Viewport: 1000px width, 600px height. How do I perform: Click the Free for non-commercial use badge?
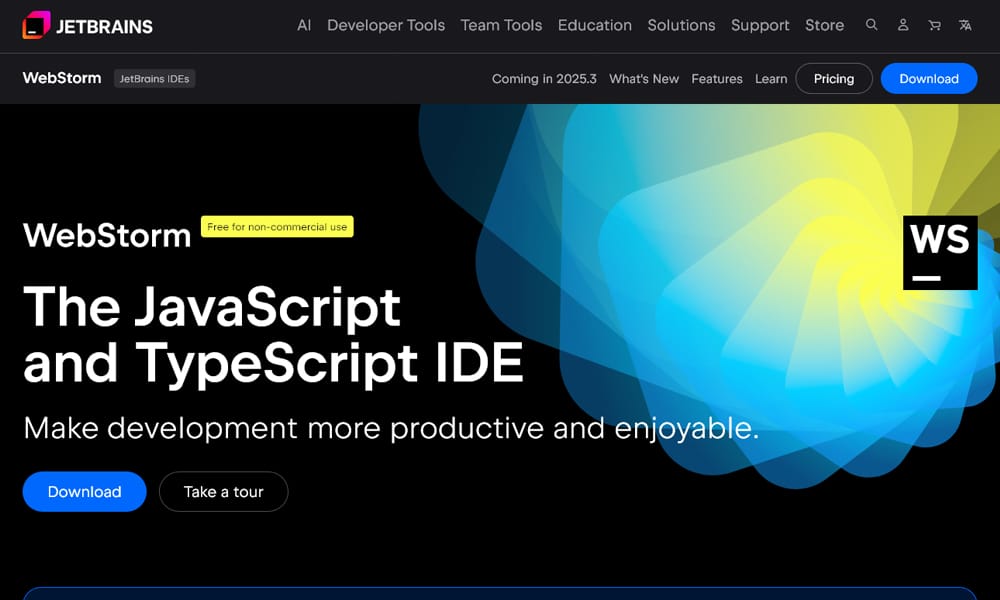point(277,227)
